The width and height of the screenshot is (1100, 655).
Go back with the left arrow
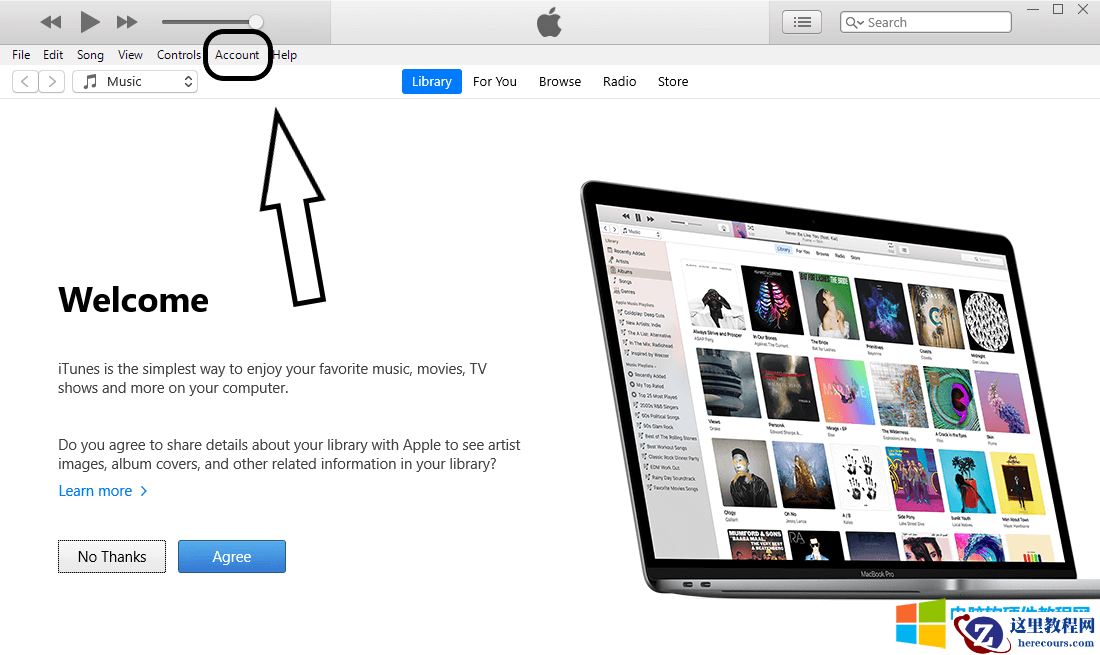25,81
